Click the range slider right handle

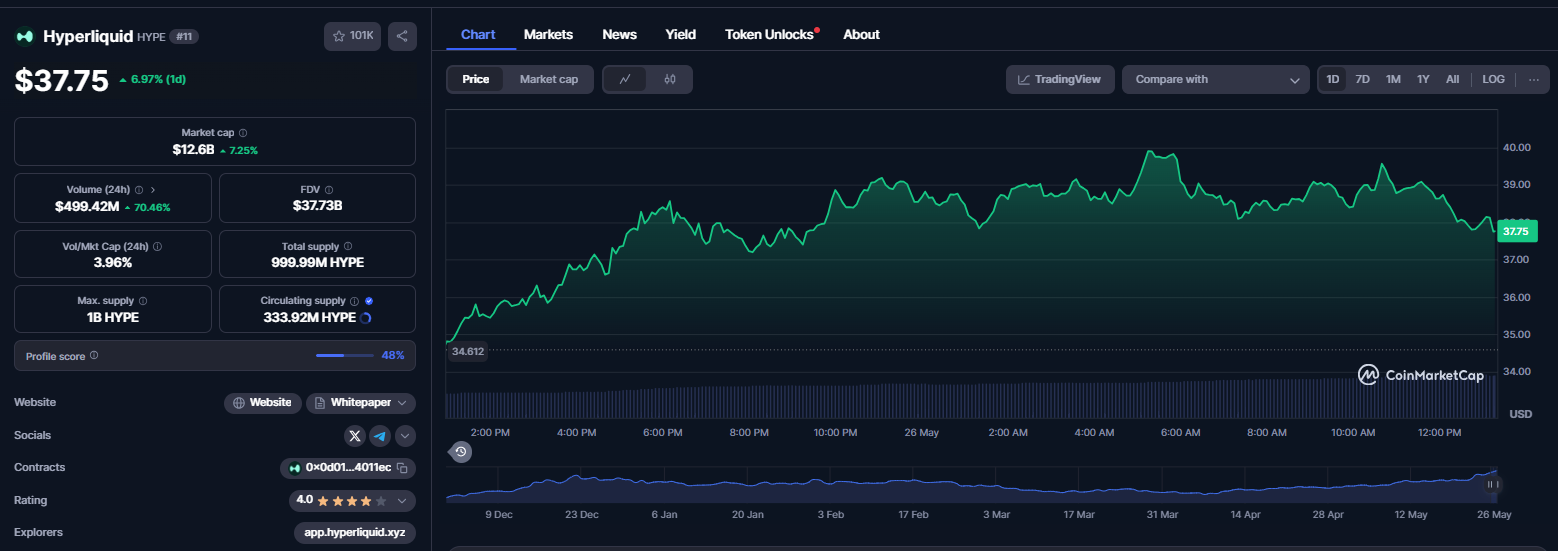(x=1492, y=484)
